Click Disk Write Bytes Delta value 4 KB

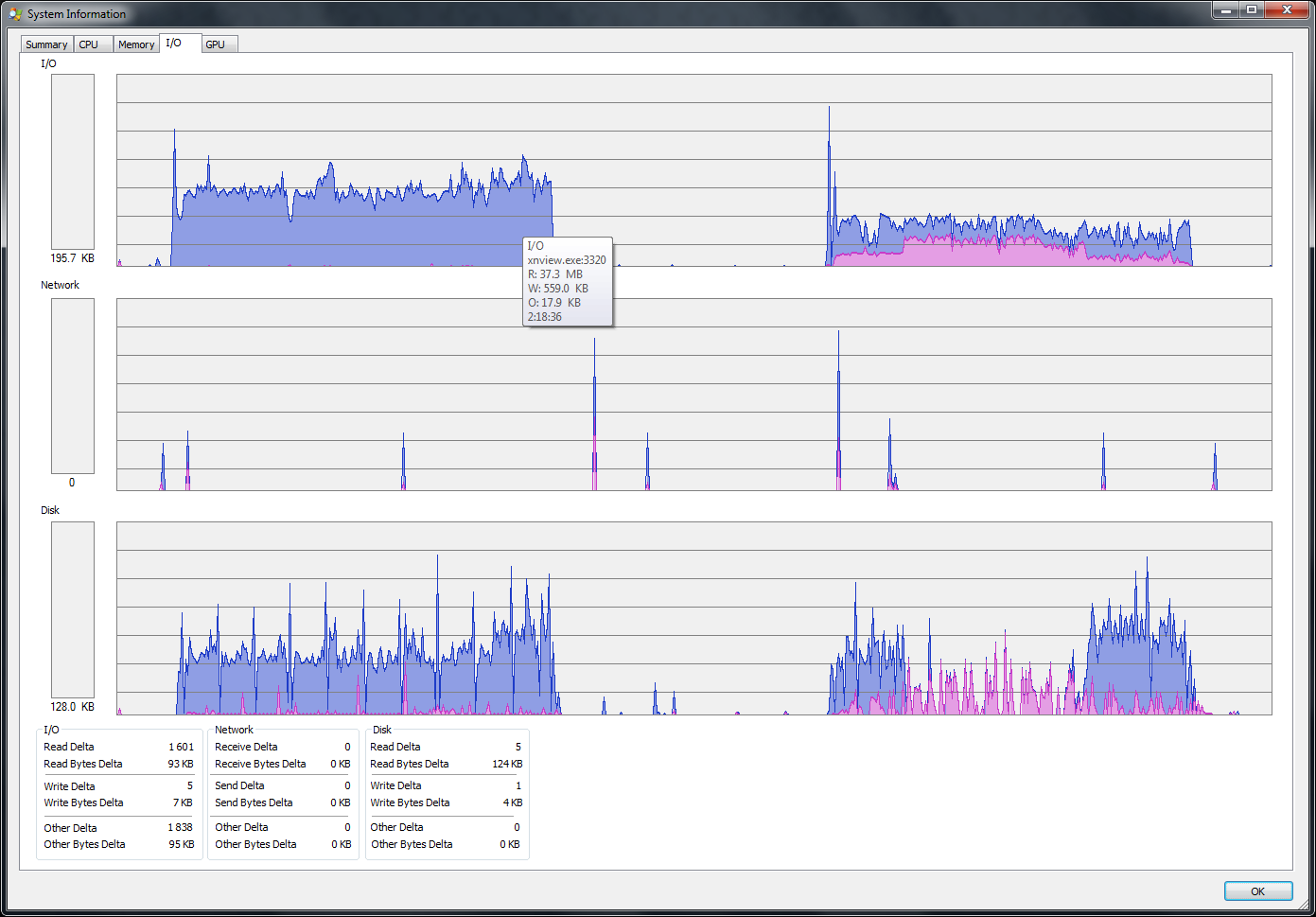(513, 802)
